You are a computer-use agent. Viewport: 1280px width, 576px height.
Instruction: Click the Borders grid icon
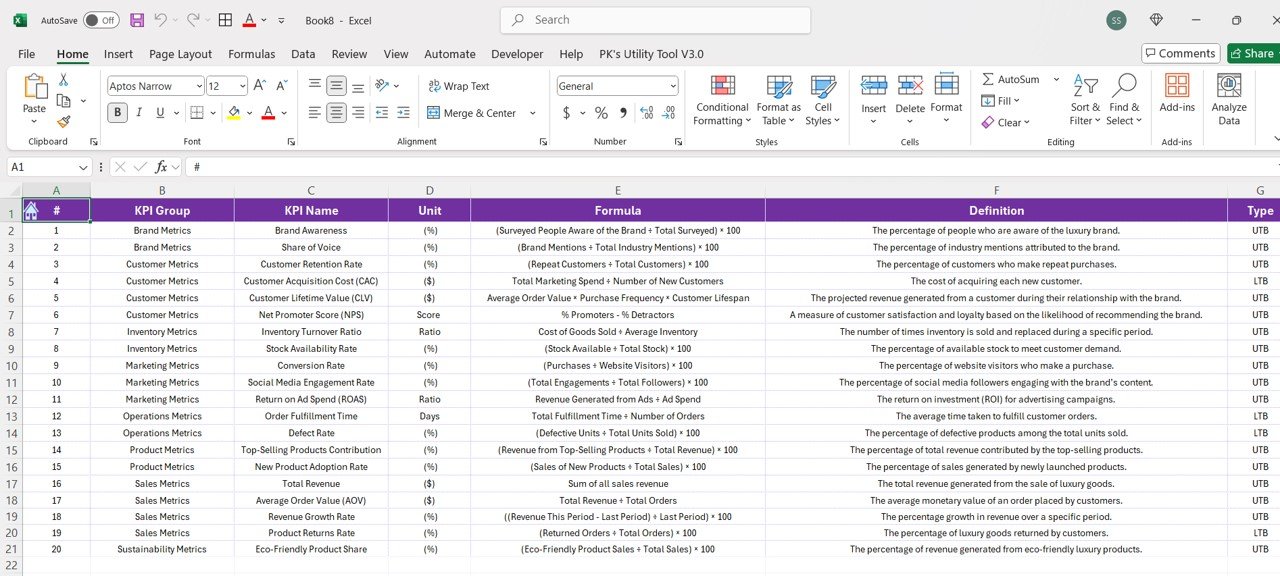point(197,113)
